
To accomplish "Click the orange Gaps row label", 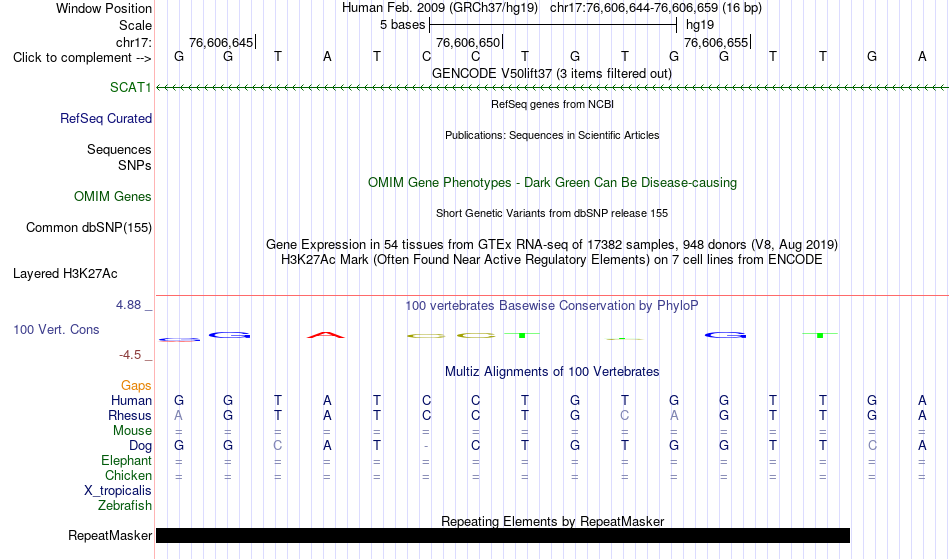I will [x=136, y=385].
